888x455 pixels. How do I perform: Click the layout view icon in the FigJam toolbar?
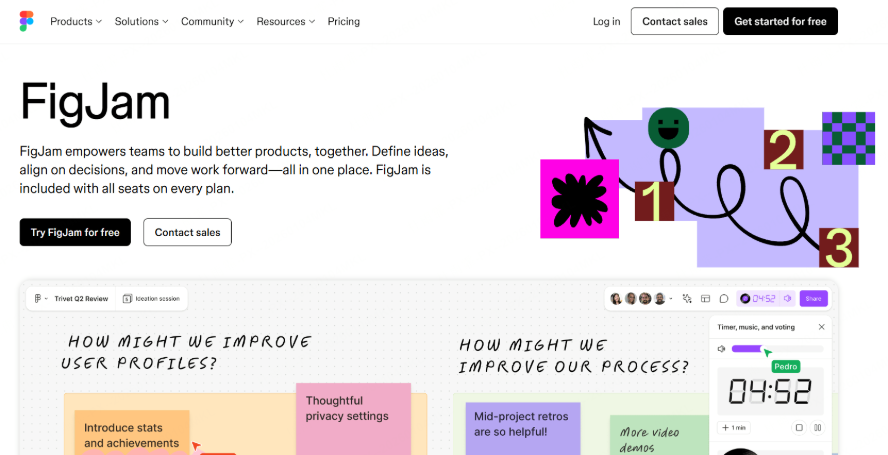coord(705,298)
